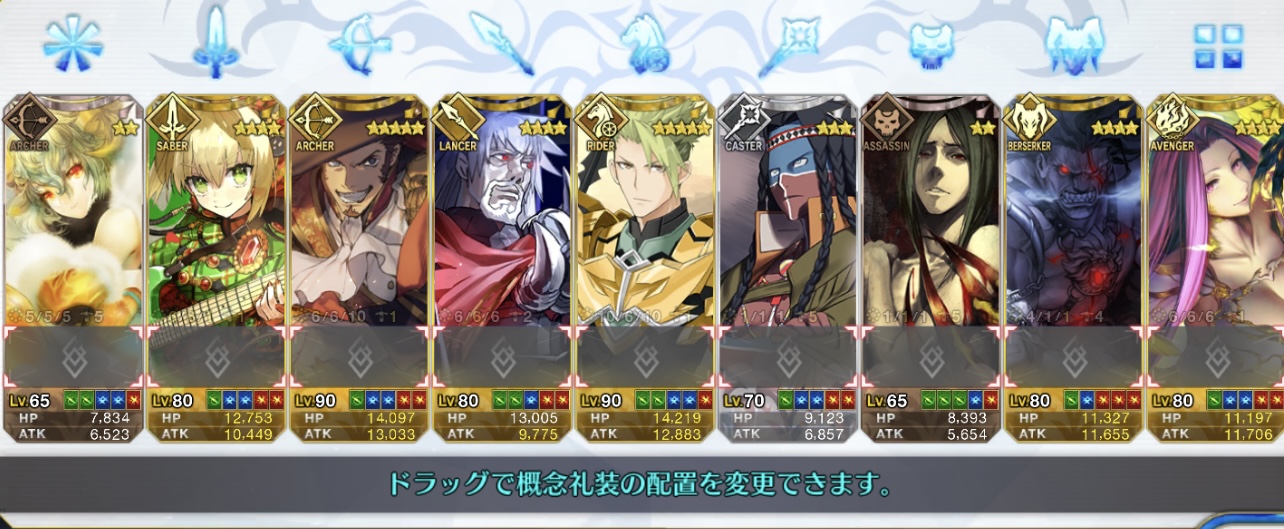1284x529 pixels.
Task: Click the empty craft essence slot under Rider
Action: click(644, 358)
